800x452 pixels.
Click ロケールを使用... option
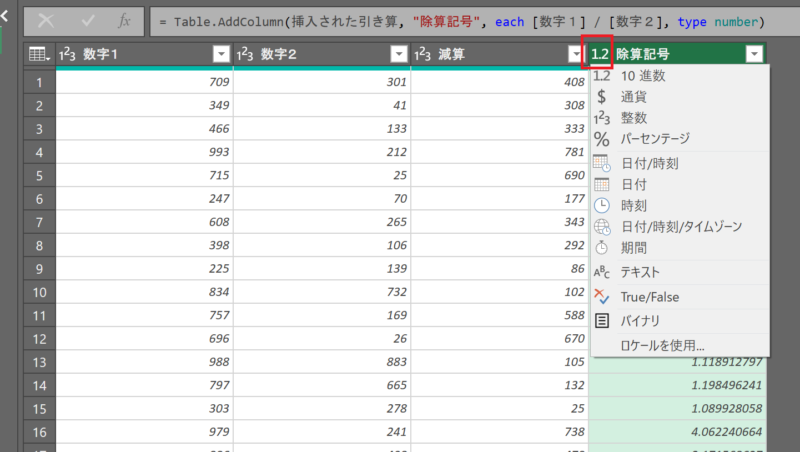click(x=662, y=345)
